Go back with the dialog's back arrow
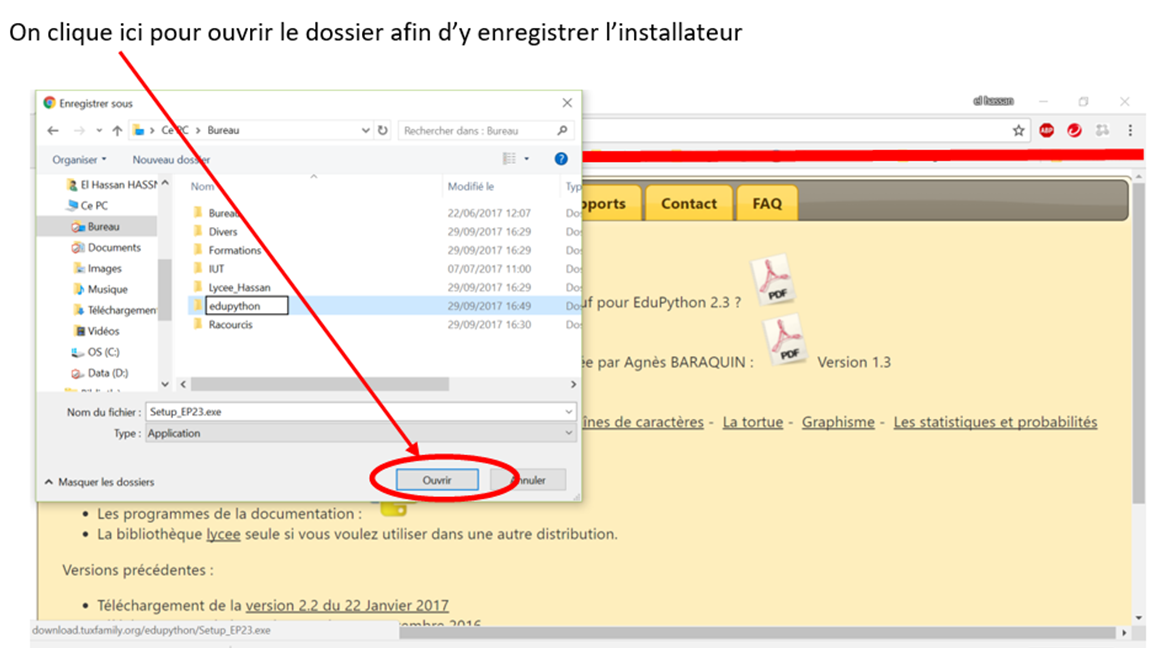 pyautogui.click(x=52, y=130)
